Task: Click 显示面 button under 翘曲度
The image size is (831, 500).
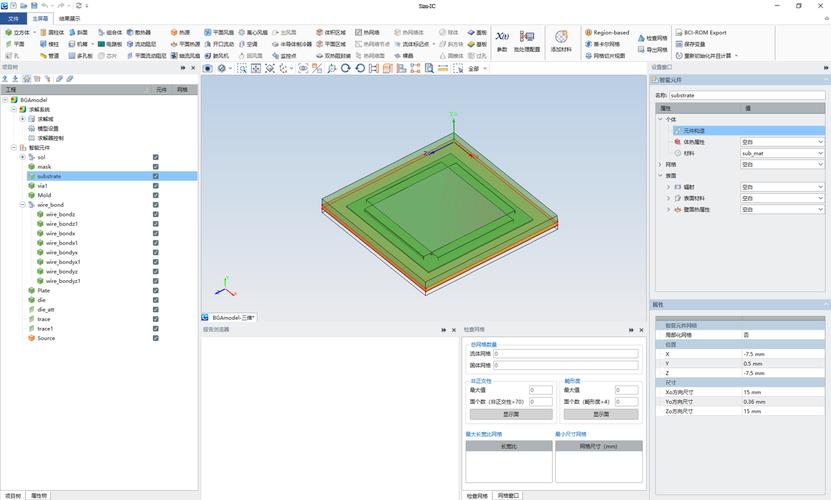Action: pyautogui.click(x=601, y=414)
